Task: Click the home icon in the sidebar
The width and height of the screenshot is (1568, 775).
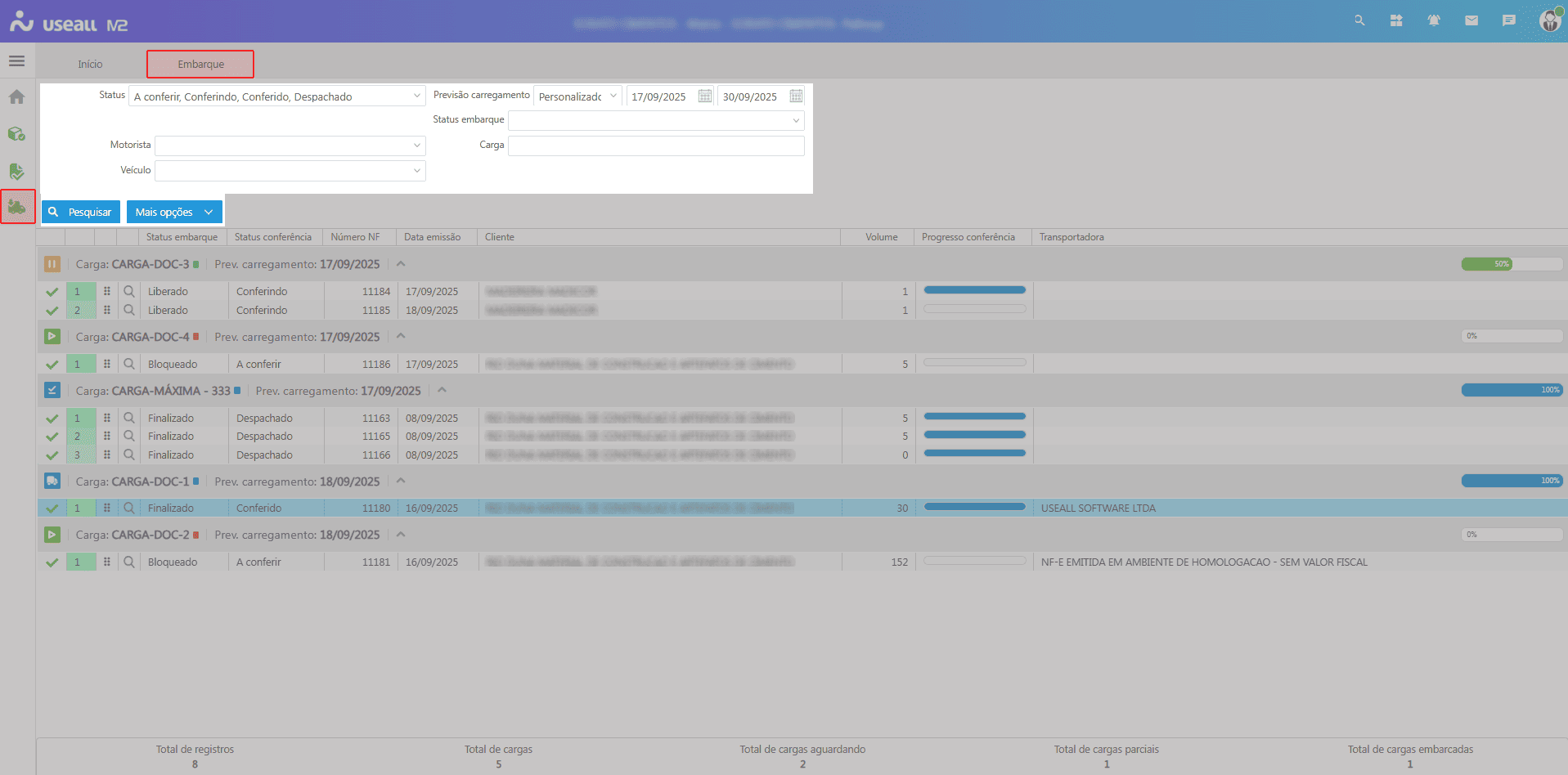Action: click(x=16, y=97)
